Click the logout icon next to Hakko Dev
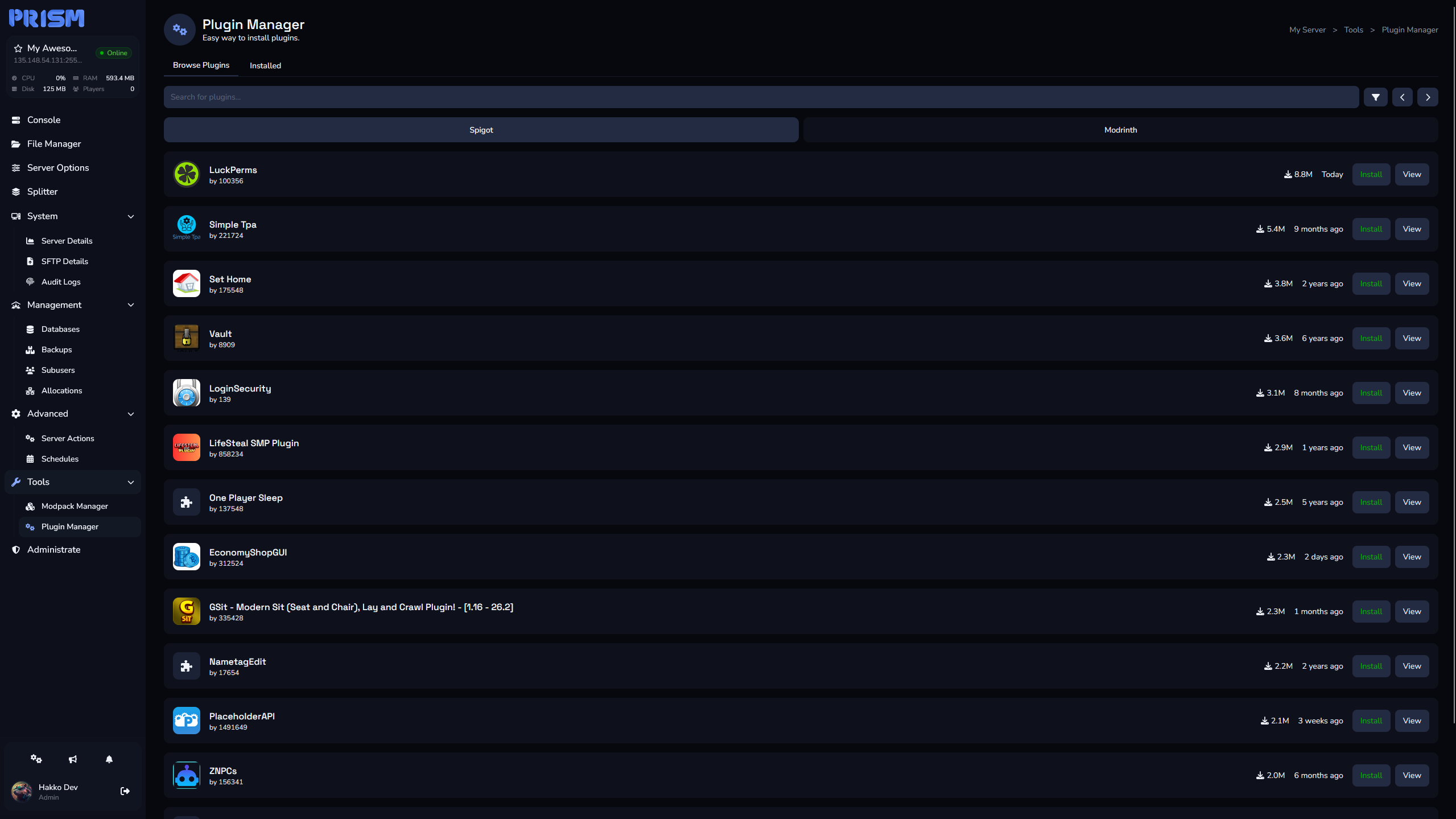 click(125, 791)
